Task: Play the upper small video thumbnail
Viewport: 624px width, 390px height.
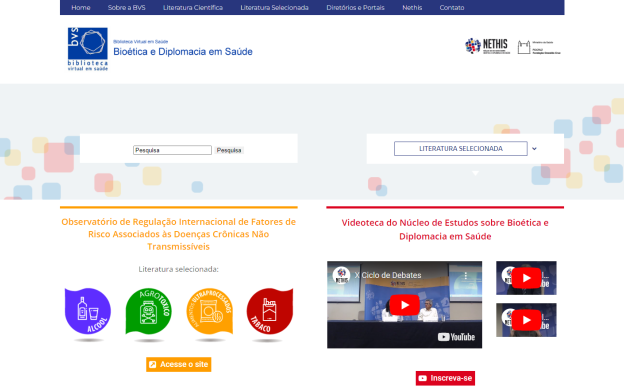Action: pos(526,278)
